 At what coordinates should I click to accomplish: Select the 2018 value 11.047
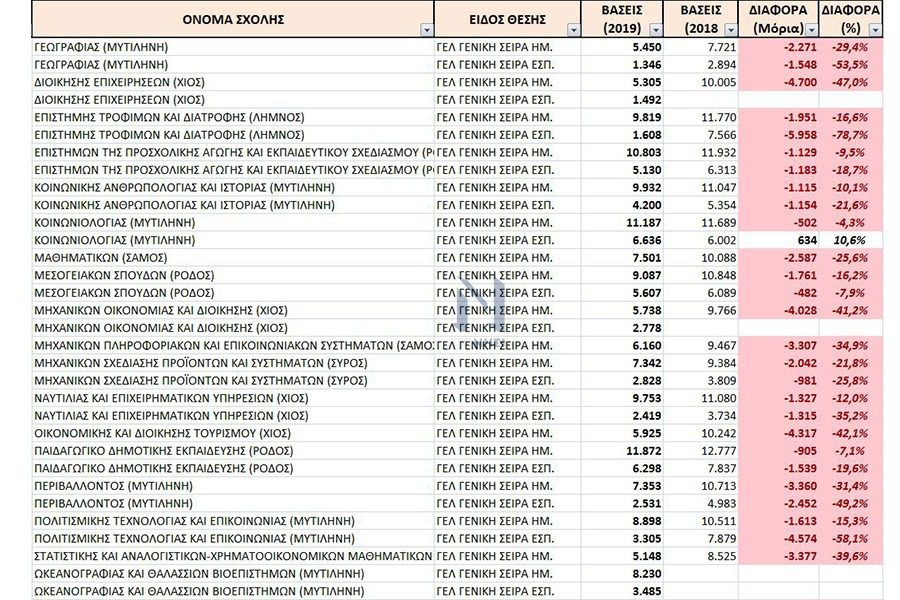(x=701, y=188)
